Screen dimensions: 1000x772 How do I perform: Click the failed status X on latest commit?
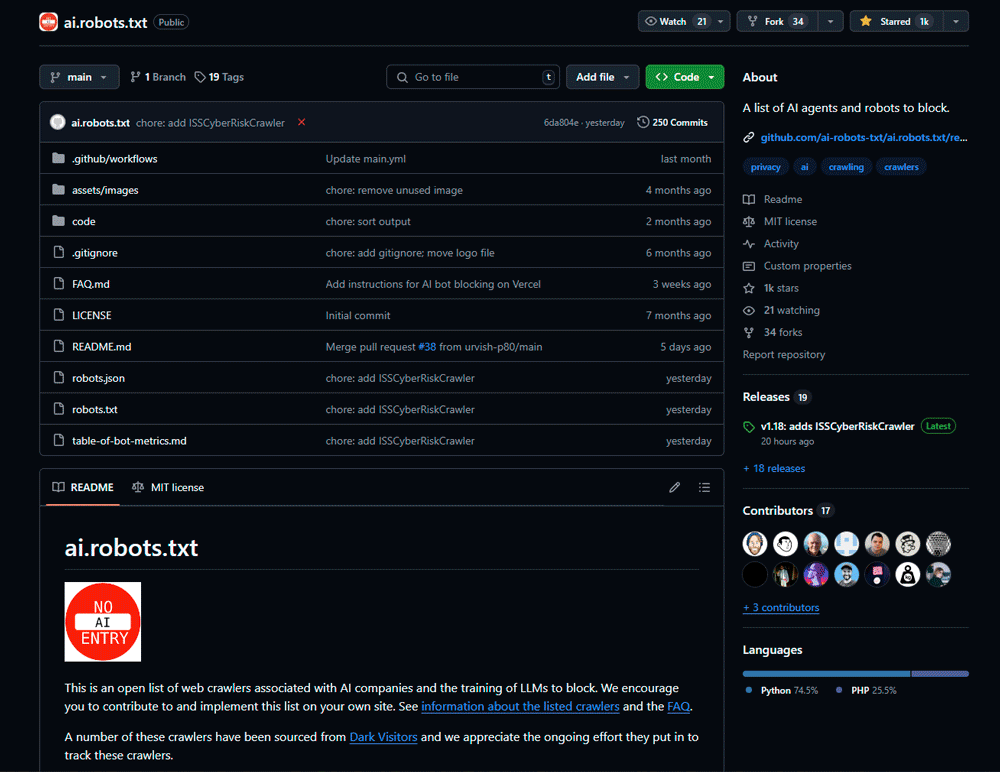302,122
